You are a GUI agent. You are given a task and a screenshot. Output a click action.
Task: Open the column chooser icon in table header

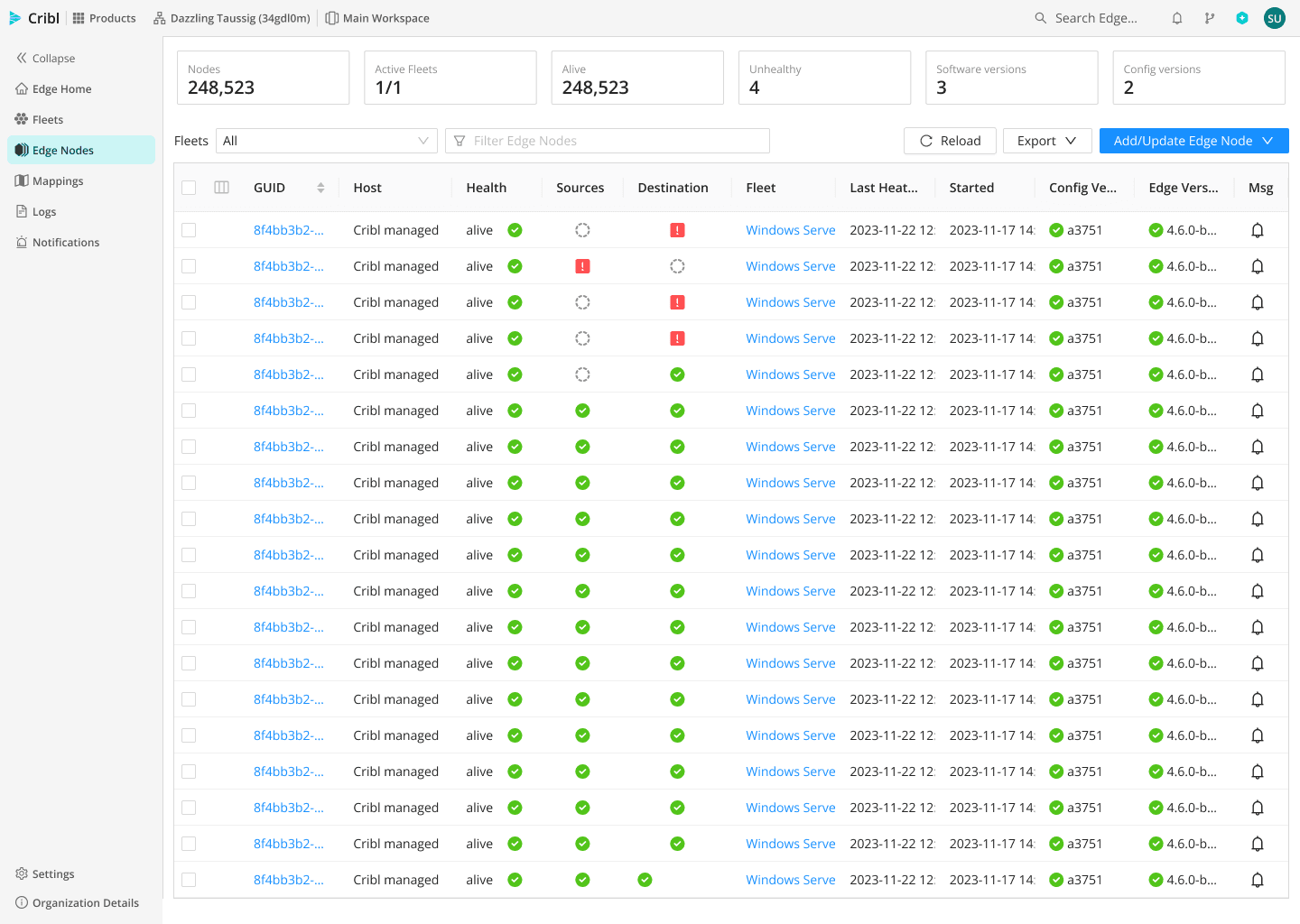[221, 188]
